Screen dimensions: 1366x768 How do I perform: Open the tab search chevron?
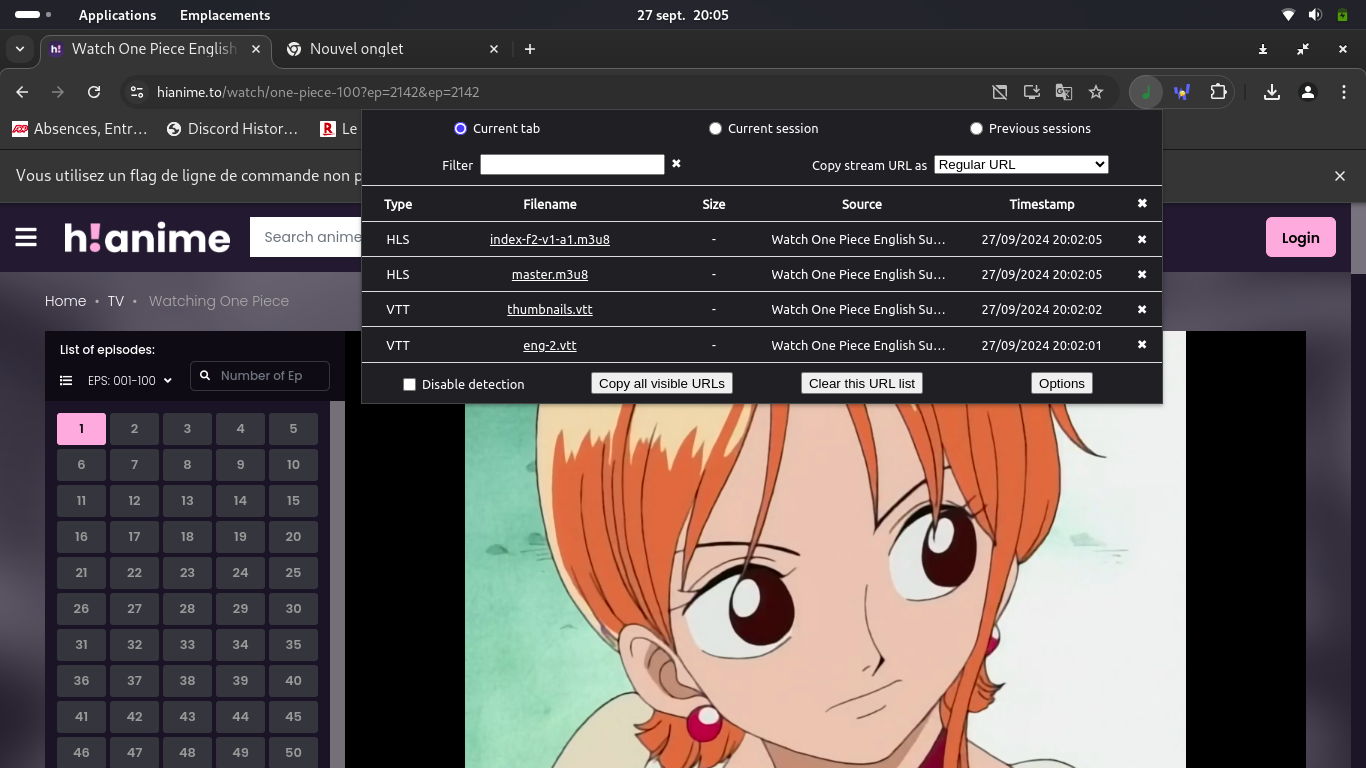20,49
